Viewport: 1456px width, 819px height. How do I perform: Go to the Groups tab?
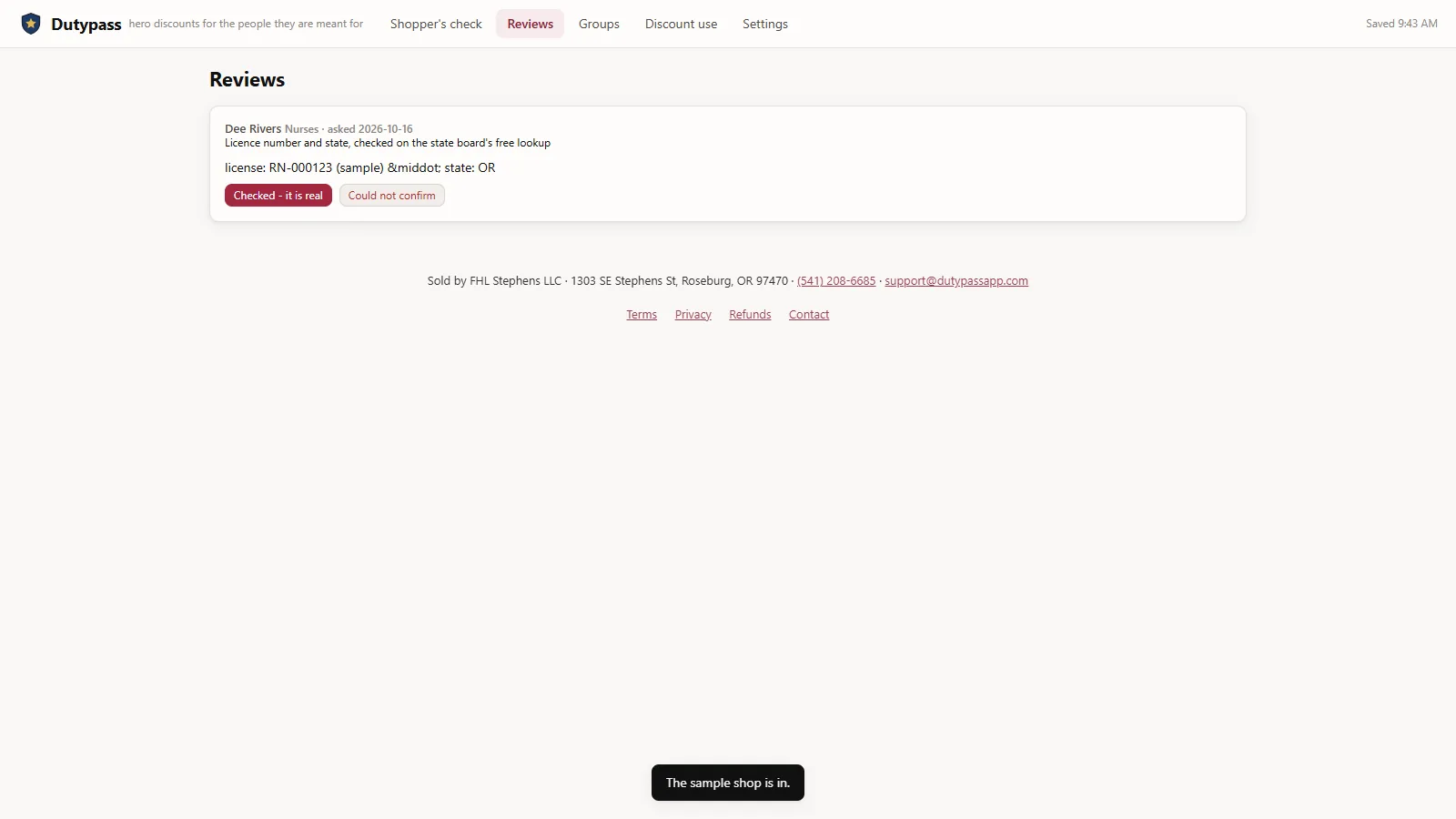pos(599,24)
